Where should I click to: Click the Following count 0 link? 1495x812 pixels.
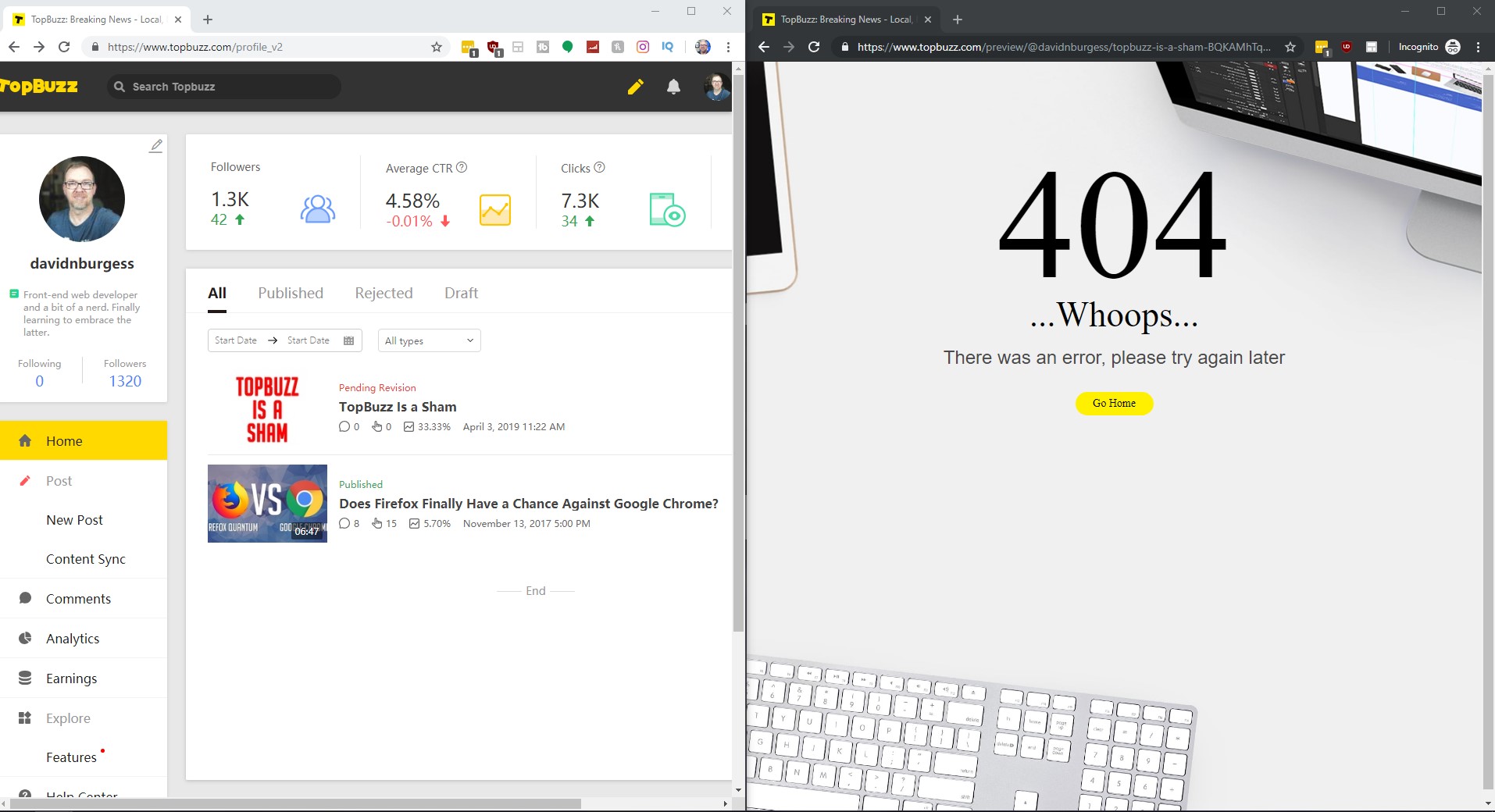[x=40, y=381]
